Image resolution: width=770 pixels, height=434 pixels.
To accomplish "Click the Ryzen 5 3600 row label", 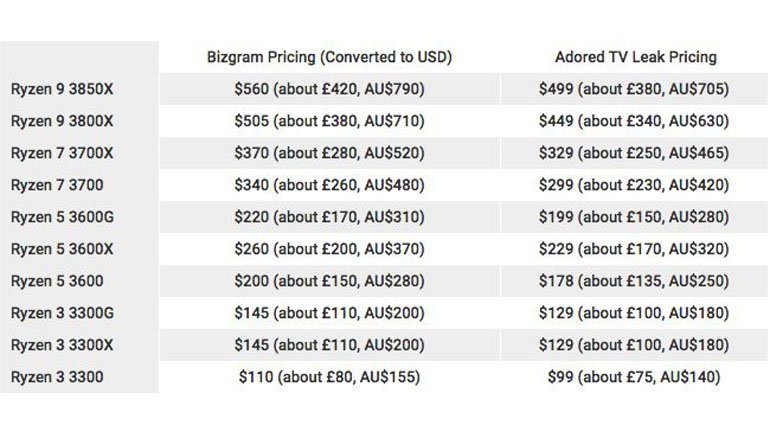I will 57,281.
